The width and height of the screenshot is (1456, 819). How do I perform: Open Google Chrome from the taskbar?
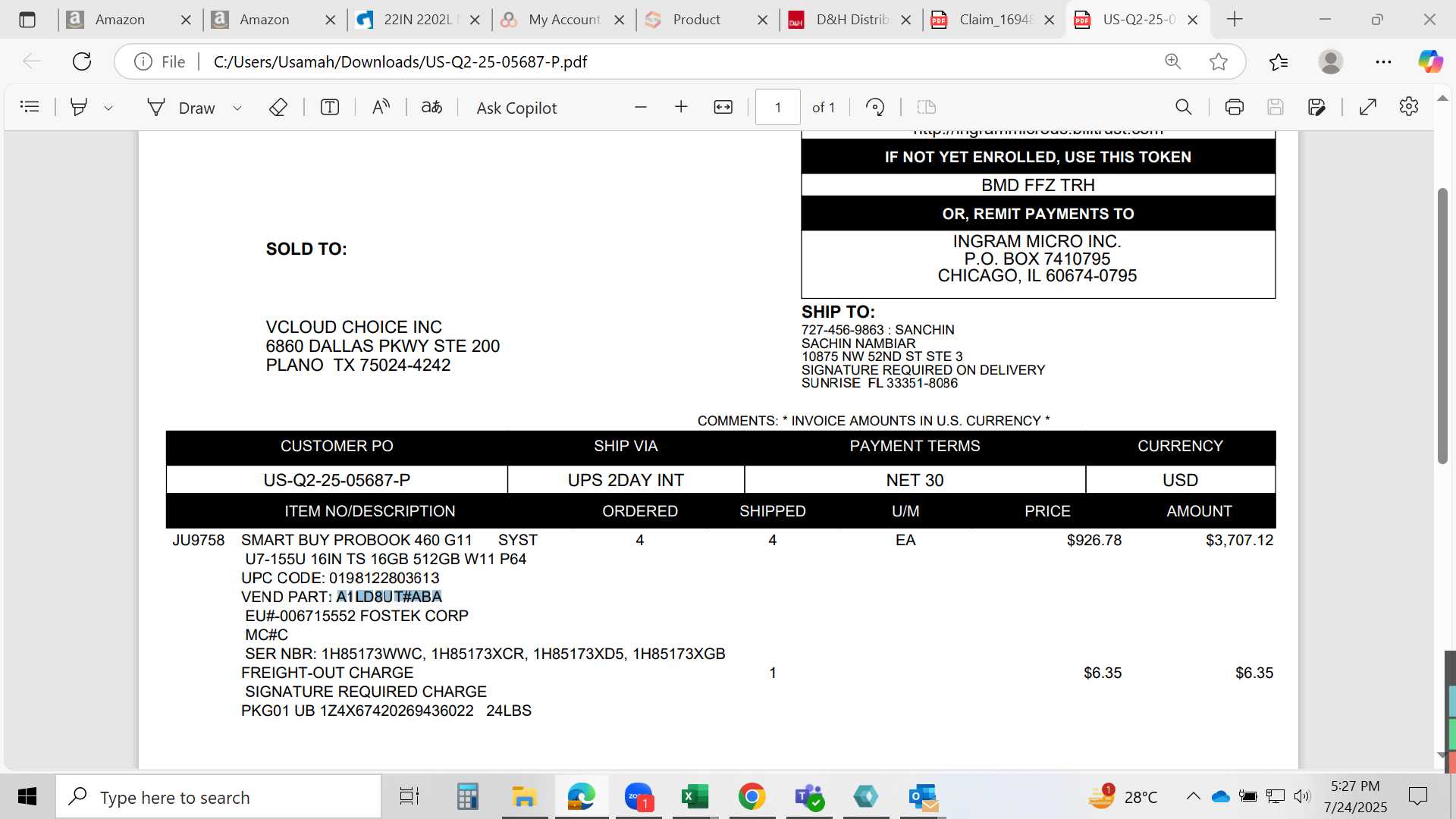752,797
